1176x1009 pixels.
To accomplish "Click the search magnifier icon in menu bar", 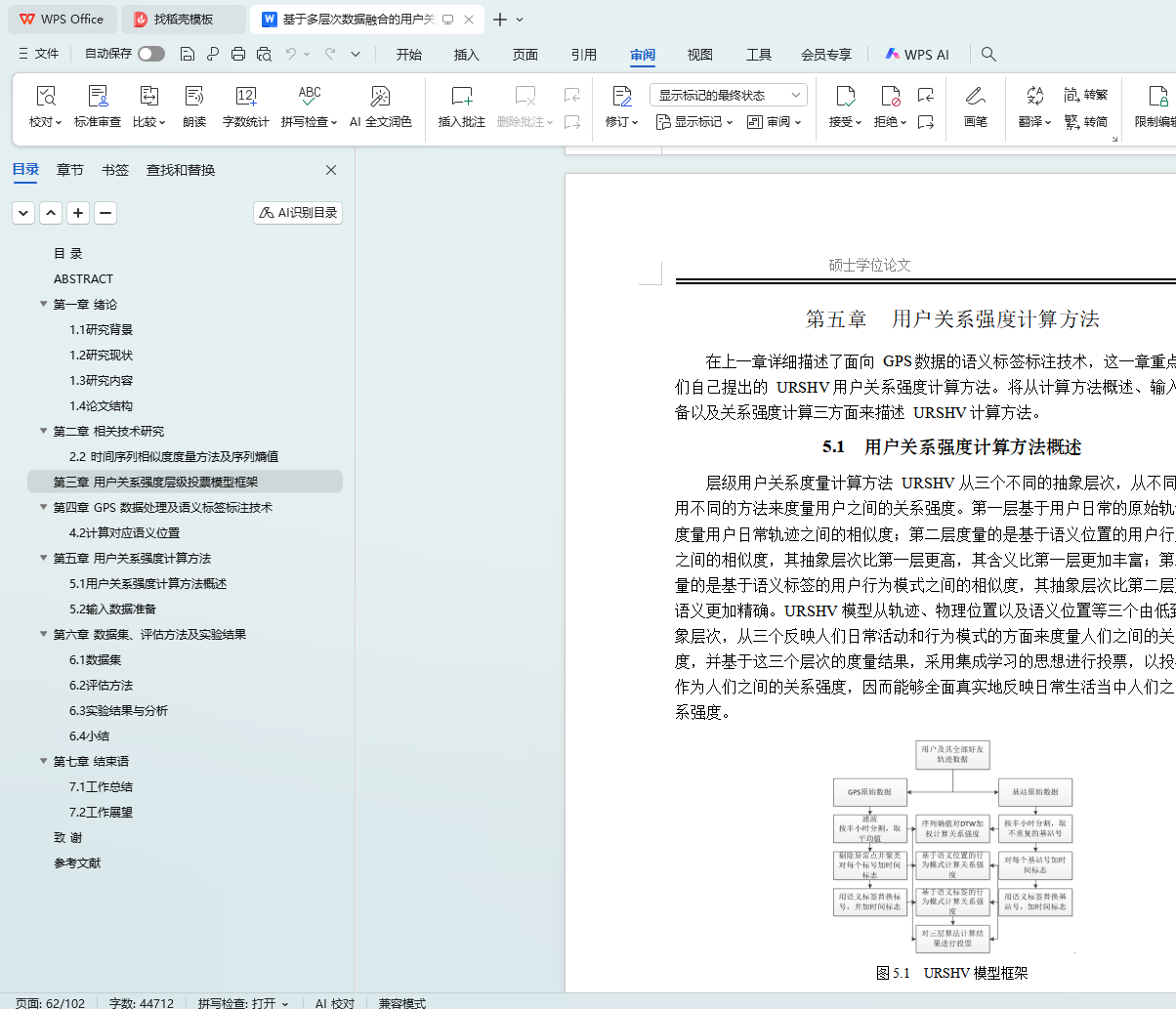I will 988,55.
